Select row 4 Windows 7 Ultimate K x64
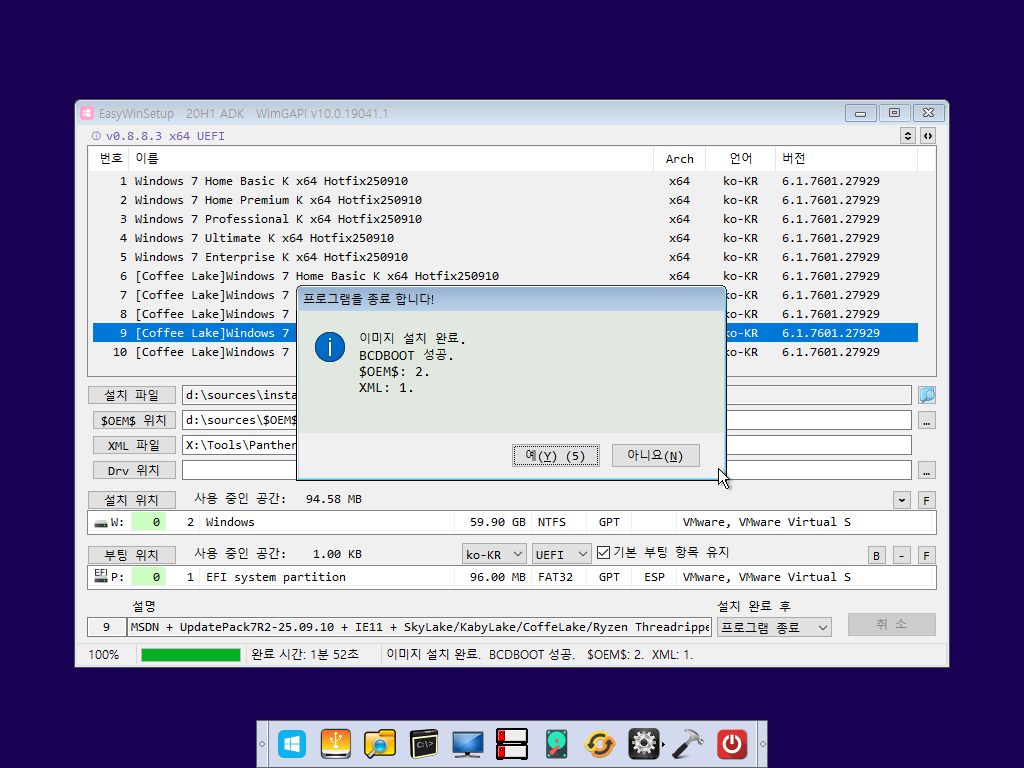Viewport: 1024px width, 768px height. click(x=505, y=238)
